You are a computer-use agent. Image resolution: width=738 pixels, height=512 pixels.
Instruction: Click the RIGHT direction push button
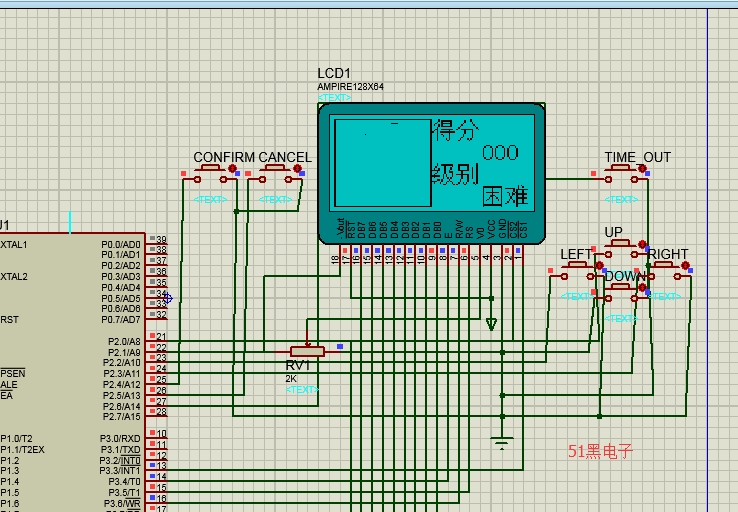(x=664, y=271)
